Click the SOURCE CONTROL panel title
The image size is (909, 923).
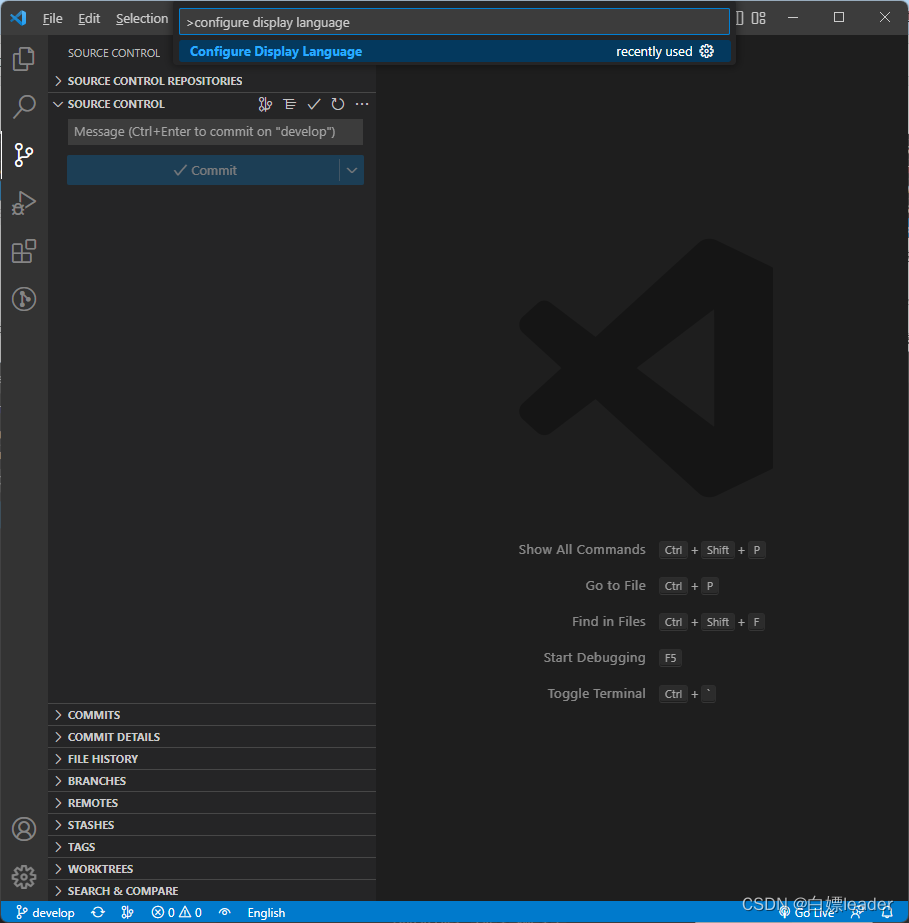point(114,53)
